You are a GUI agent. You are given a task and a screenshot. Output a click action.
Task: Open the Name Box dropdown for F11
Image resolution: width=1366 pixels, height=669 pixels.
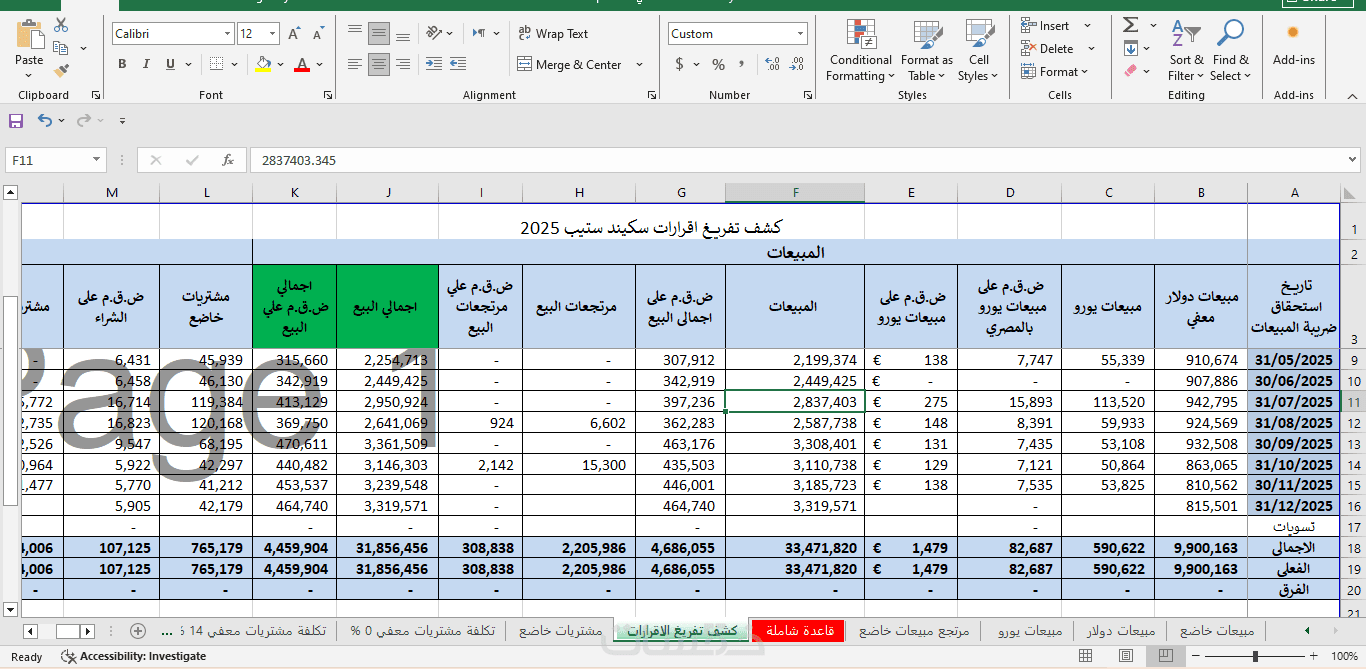pos(97,160)
